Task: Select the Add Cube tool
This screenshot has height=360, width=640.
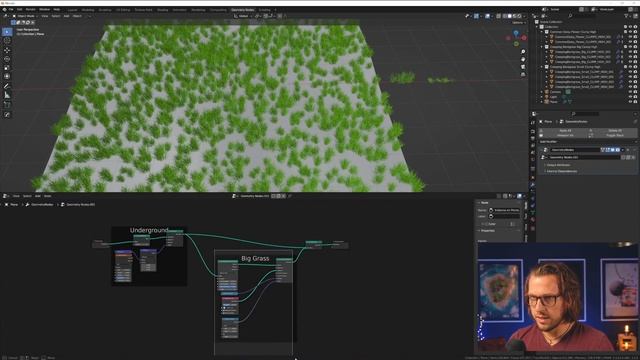Action: (7, 105)
